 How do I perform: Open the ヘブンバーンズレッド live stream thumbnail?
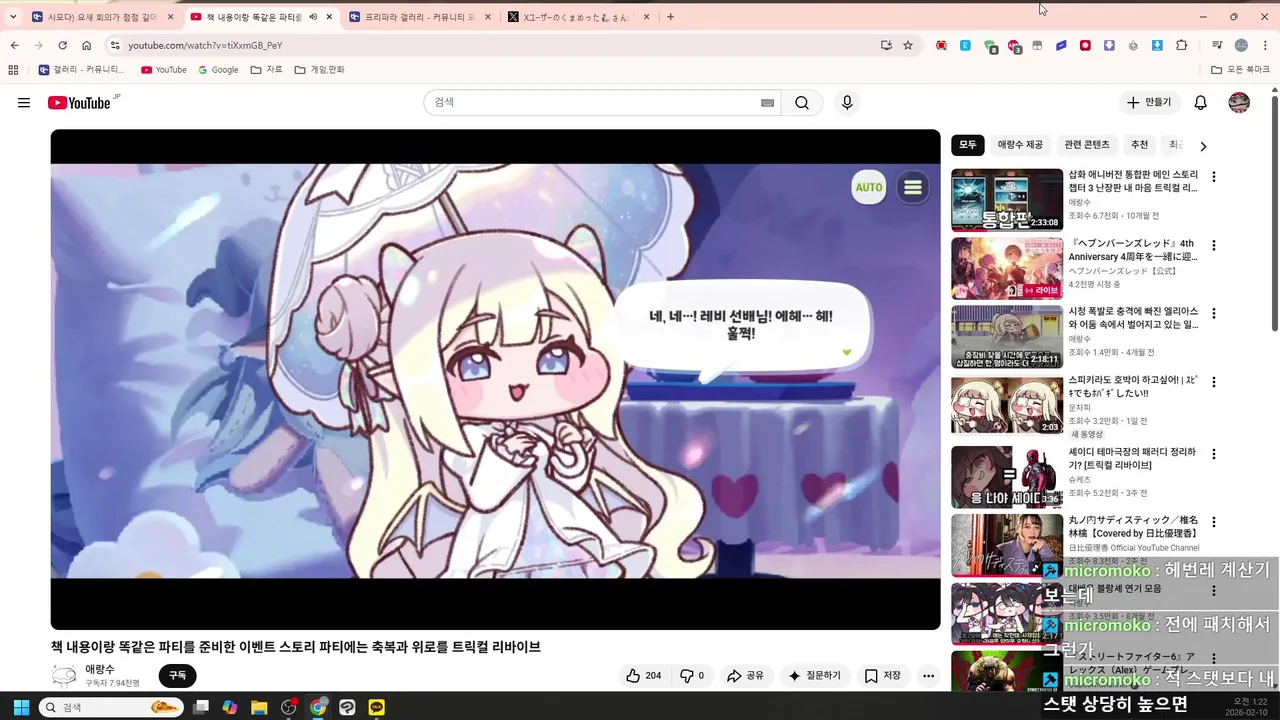pyautogui.click(x=1007, y=268)
